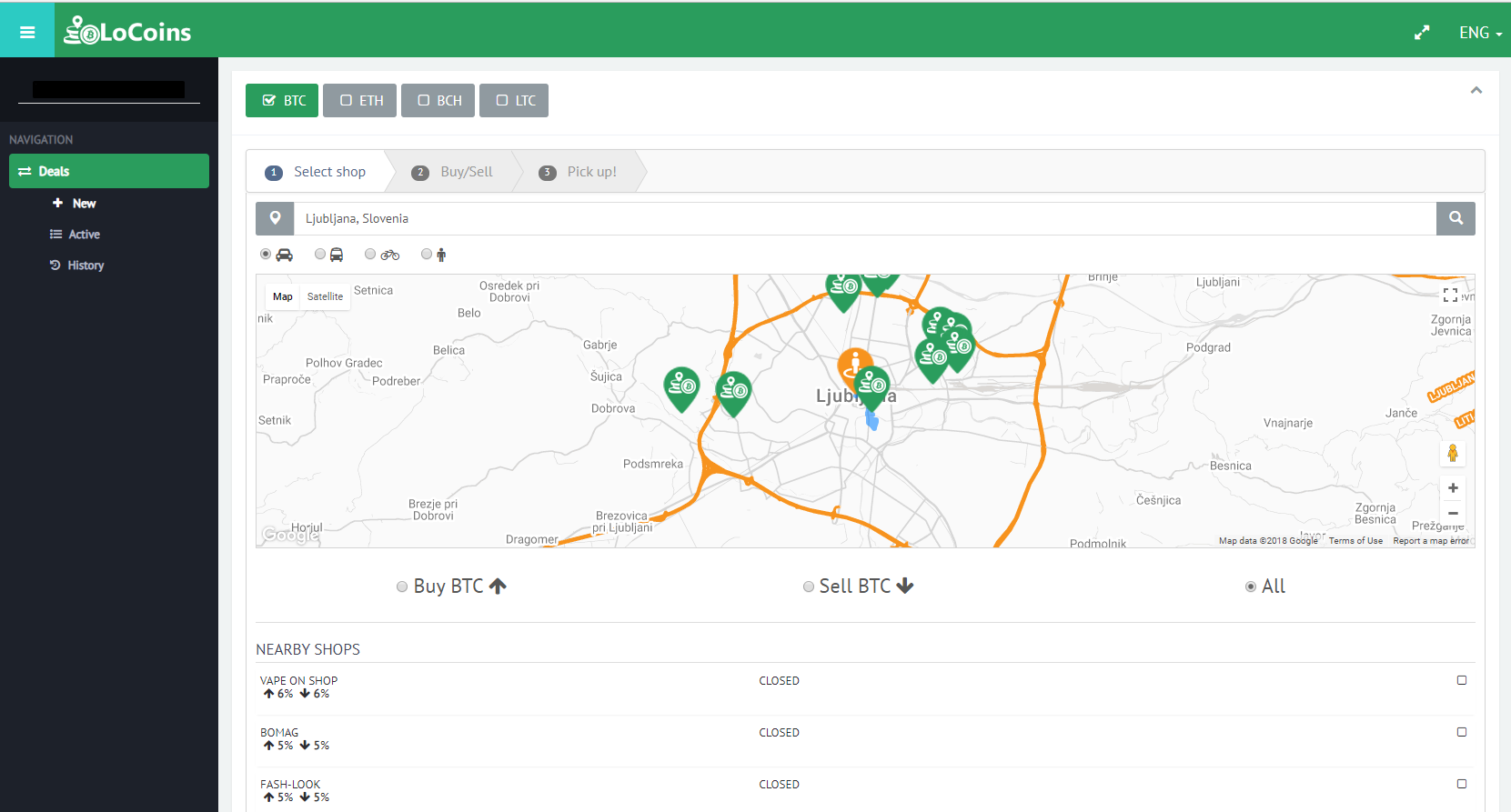Click the CLOSED status of BOMAG
This screenshot has height=812, width=1511.
tap(780, 733)
